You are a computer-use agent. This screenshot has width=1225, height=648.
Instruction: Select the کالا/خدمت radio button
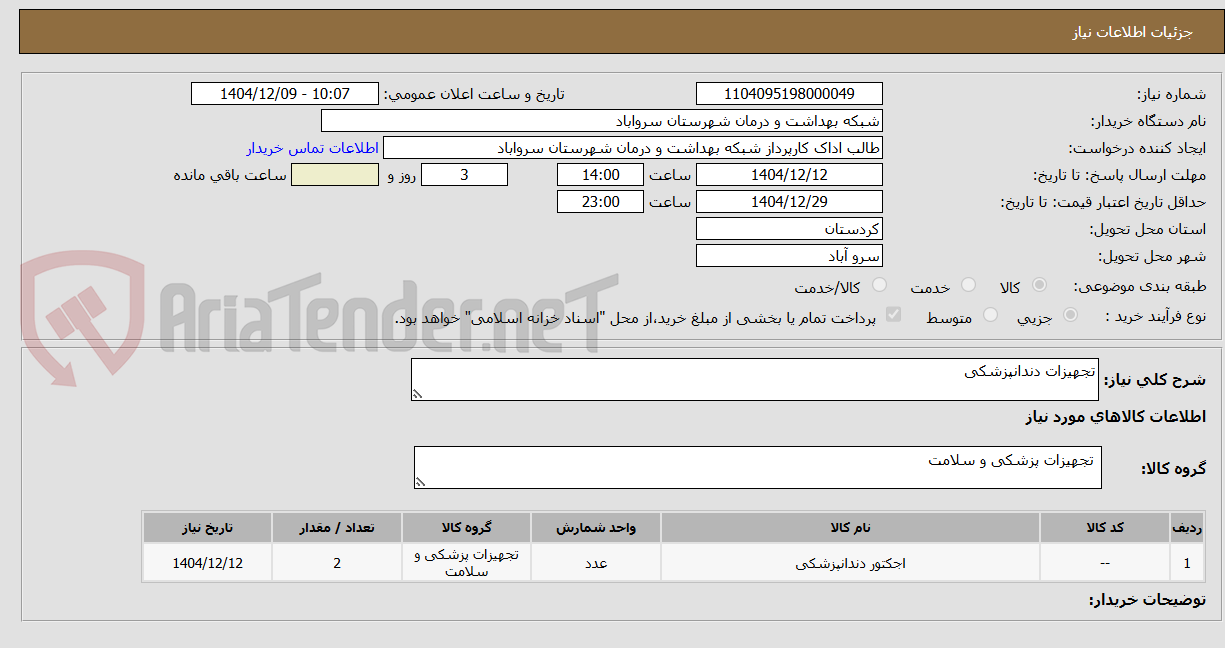(879, 286)
